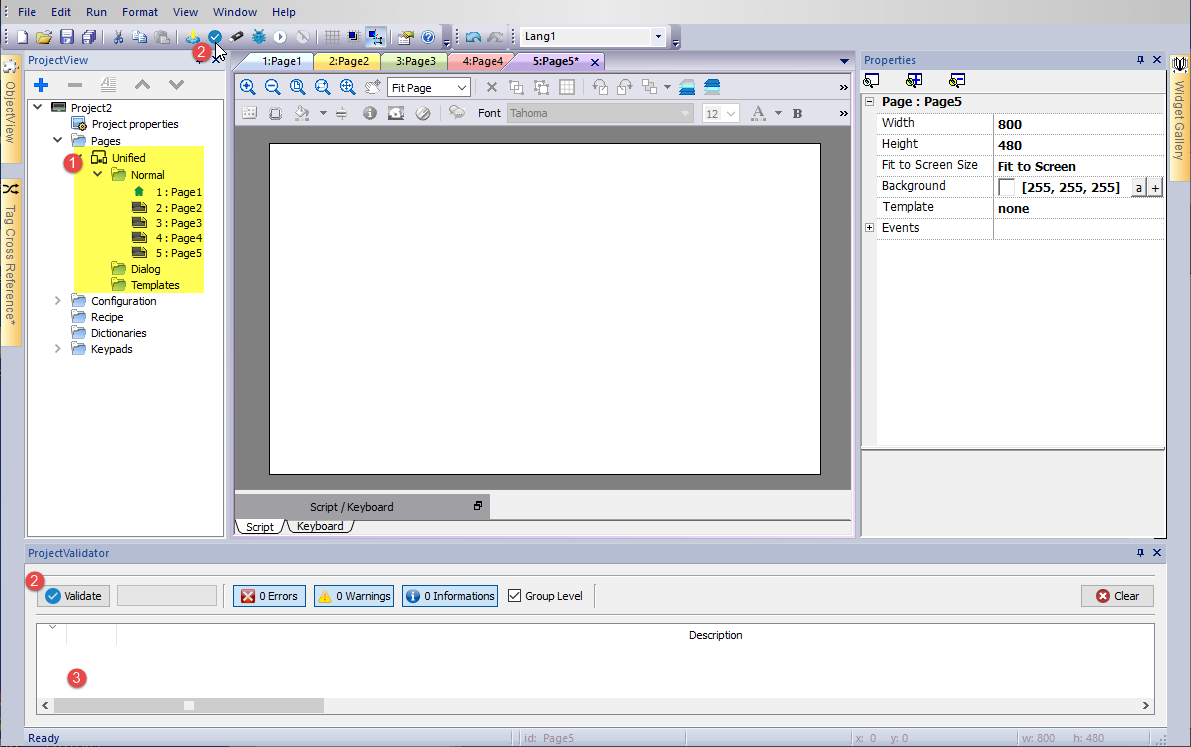1191x747 pixels.
Task: Click the Zoom In magnifier icon
Action: 248,87
